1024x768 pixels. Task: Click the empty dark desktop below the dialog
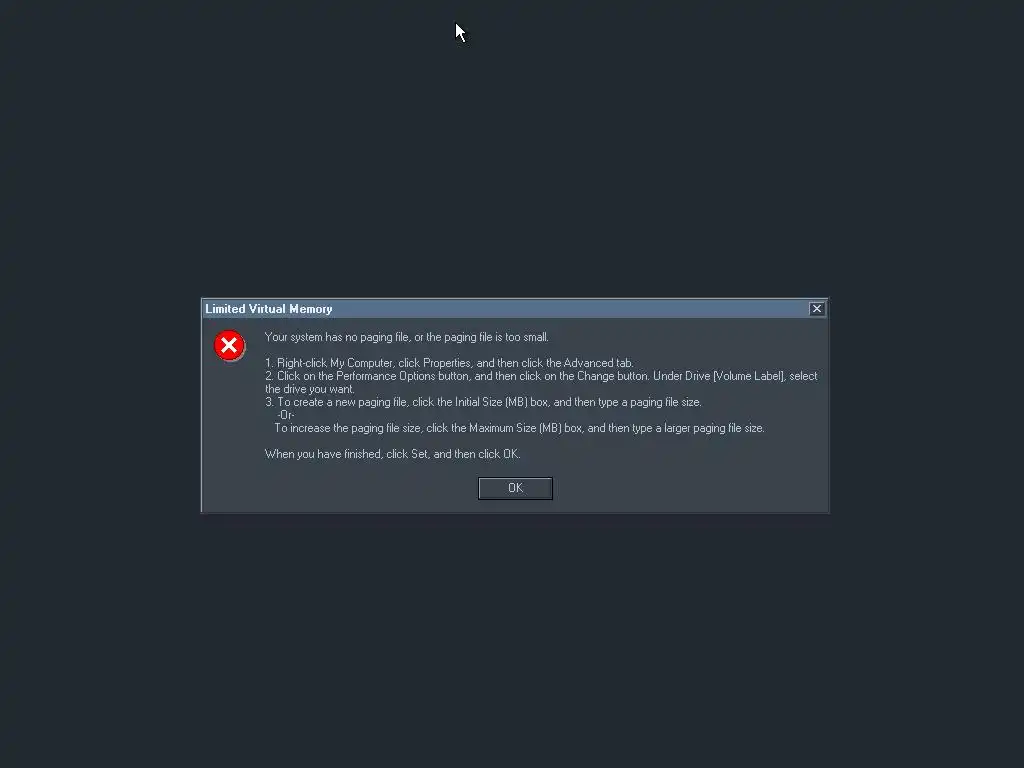point(512,640)
